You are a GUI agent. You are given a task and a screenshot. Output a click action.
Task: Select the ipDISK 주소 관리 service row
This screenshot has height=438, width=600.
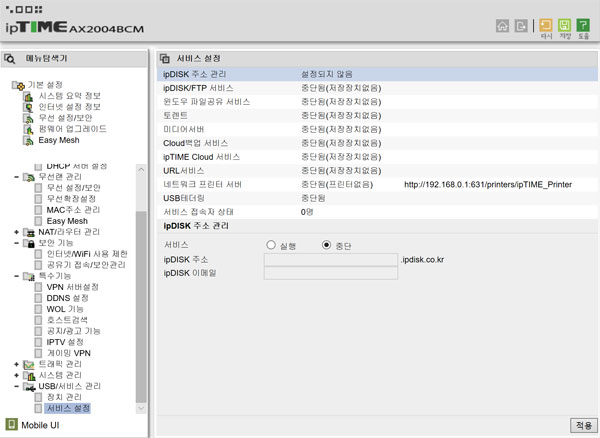377,74
